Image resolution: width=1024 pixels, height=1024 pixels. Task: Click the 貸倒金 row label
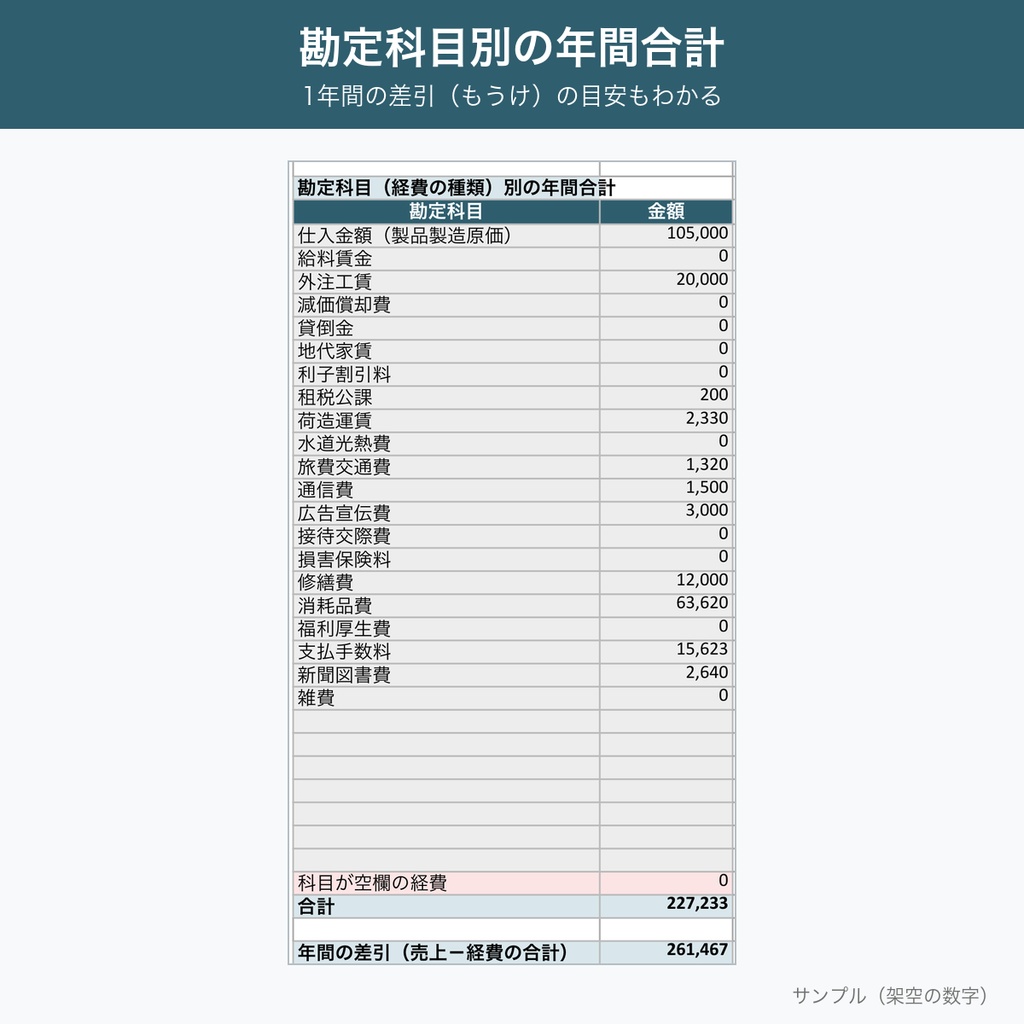click(325, 328)
